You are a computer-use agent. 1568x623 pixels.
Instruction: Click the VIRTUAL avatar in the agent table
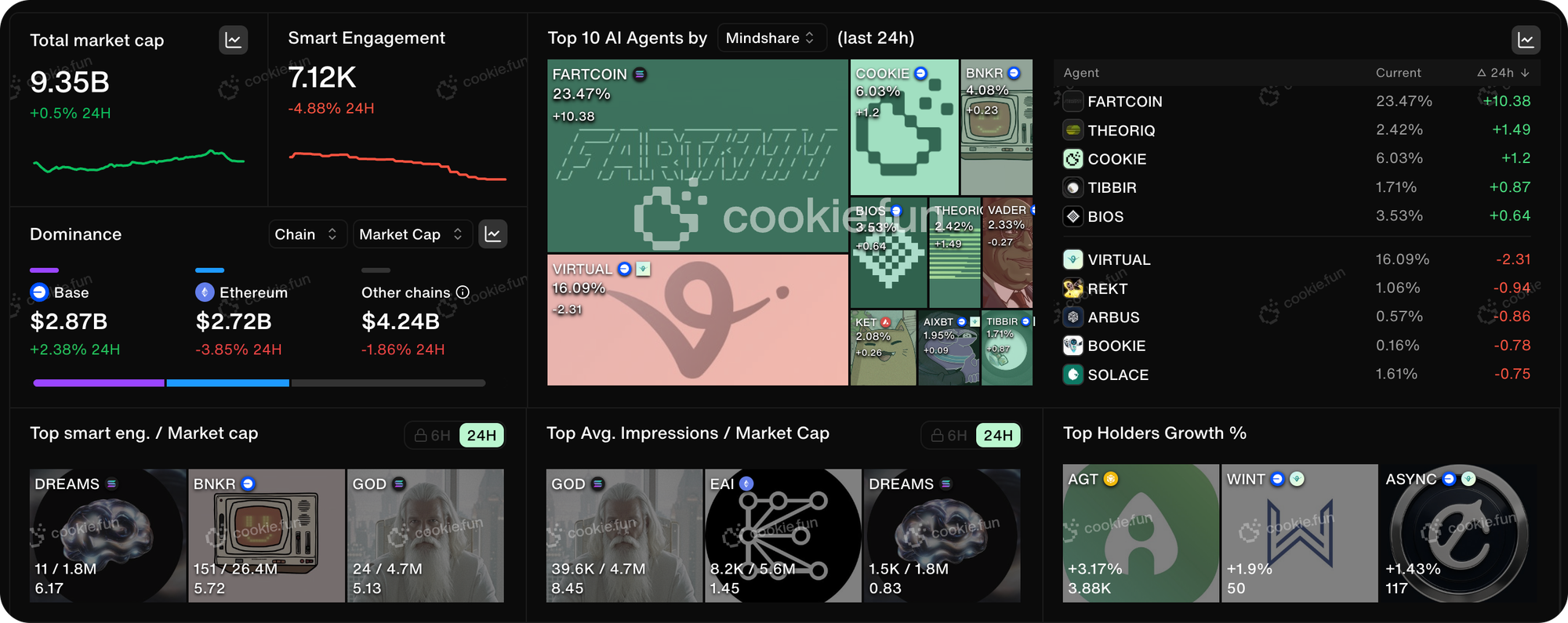pyautogui.click(x=1073, y=259)
